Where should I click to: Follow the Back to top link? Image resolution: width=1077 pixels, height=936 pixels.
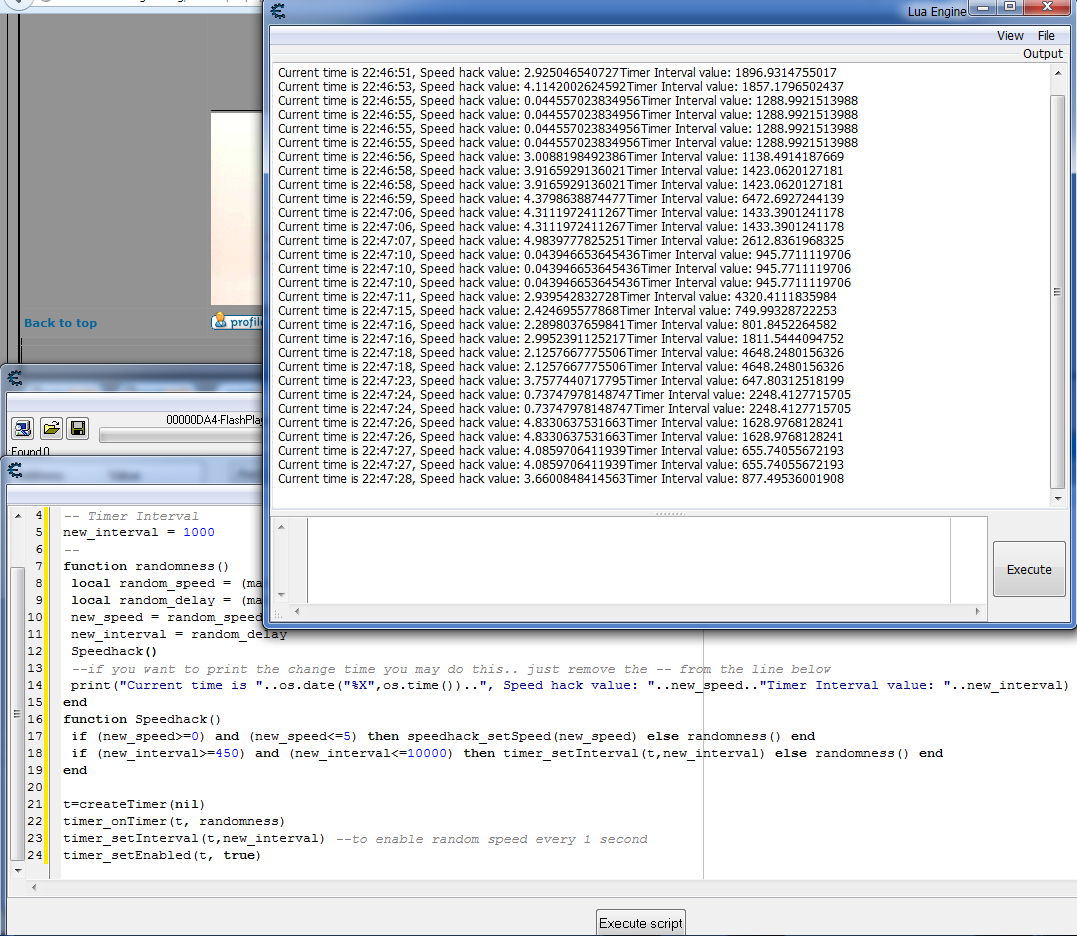61,323
